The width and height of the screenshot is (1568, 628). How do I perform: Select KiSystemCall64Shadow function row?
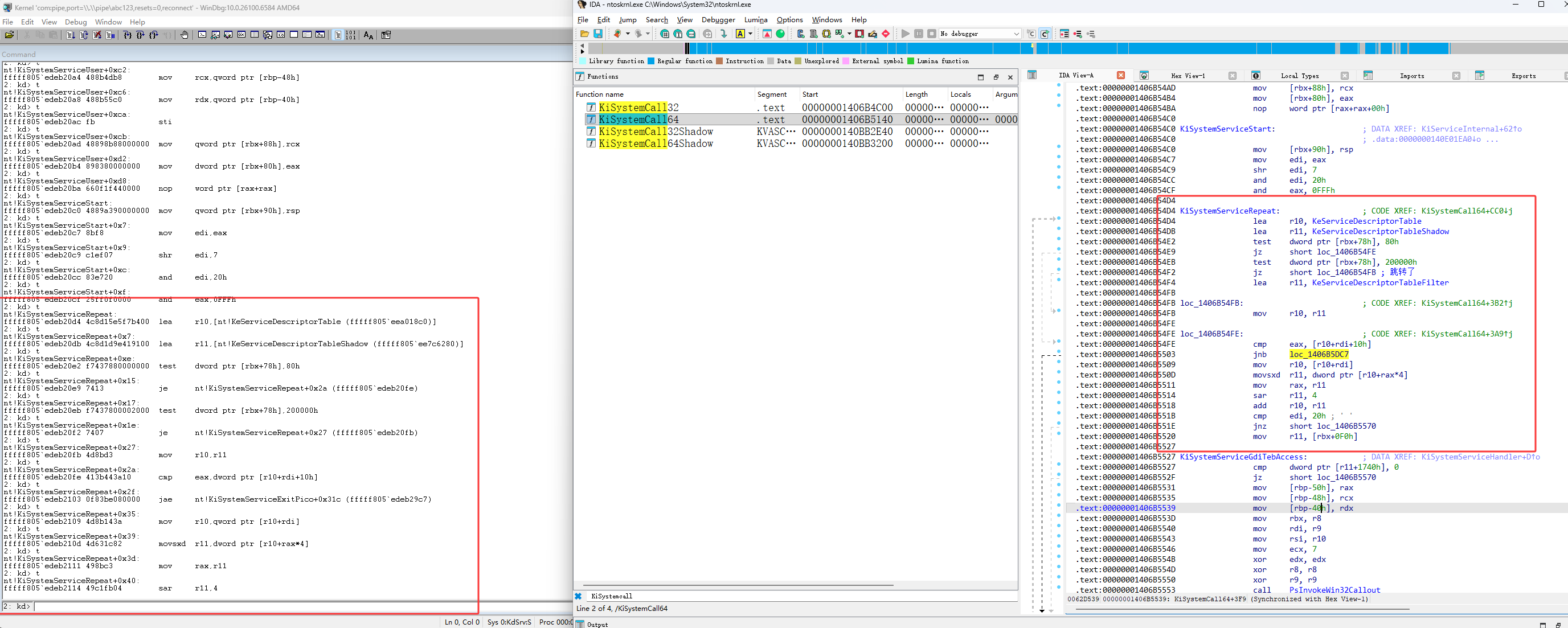pos(796,143)
